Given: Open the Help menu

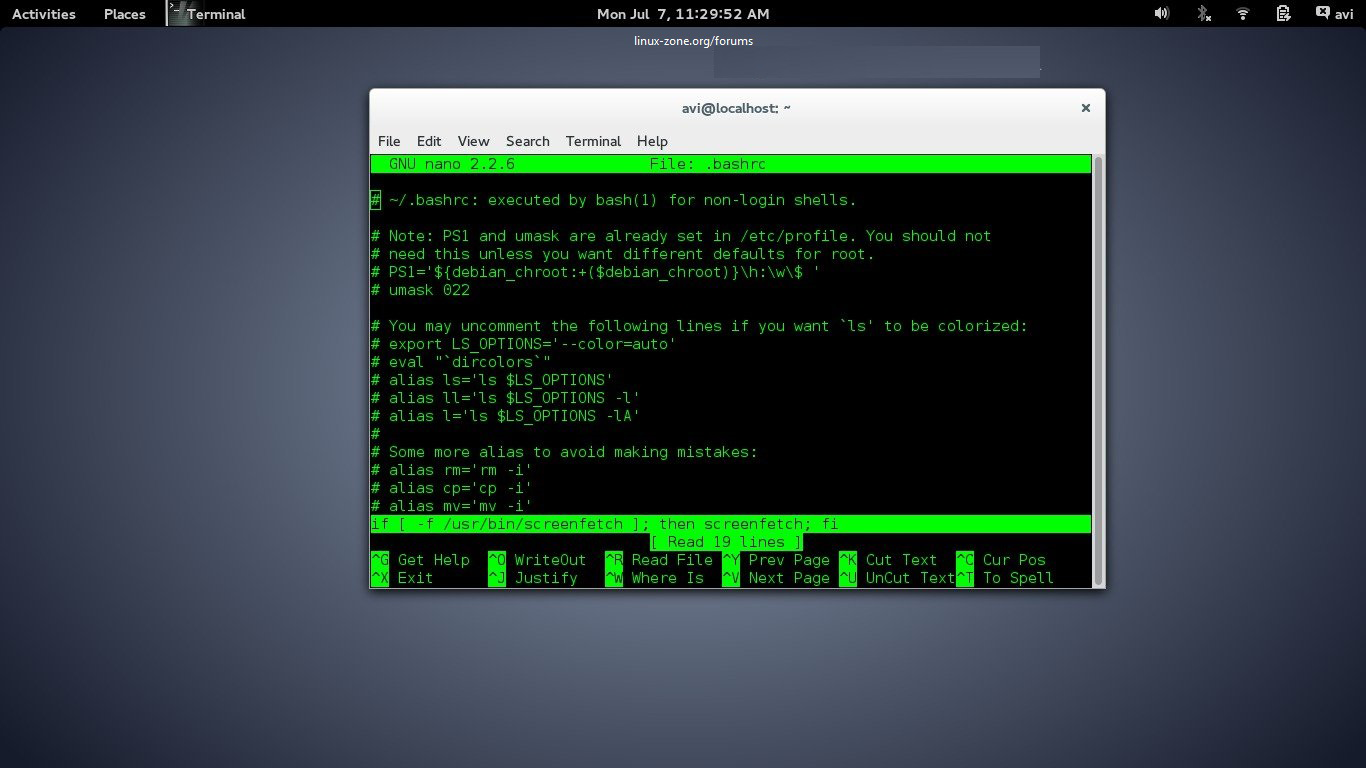Looking at the screenshot, I should 652,141.
